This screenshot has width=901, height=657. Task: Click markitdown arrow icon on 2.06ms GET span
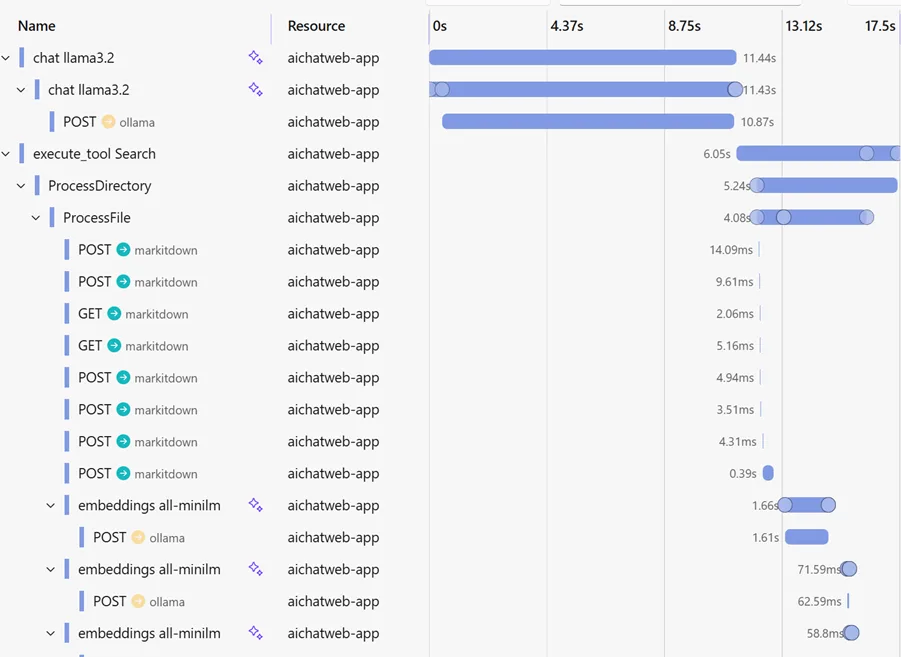pos(114,314)
